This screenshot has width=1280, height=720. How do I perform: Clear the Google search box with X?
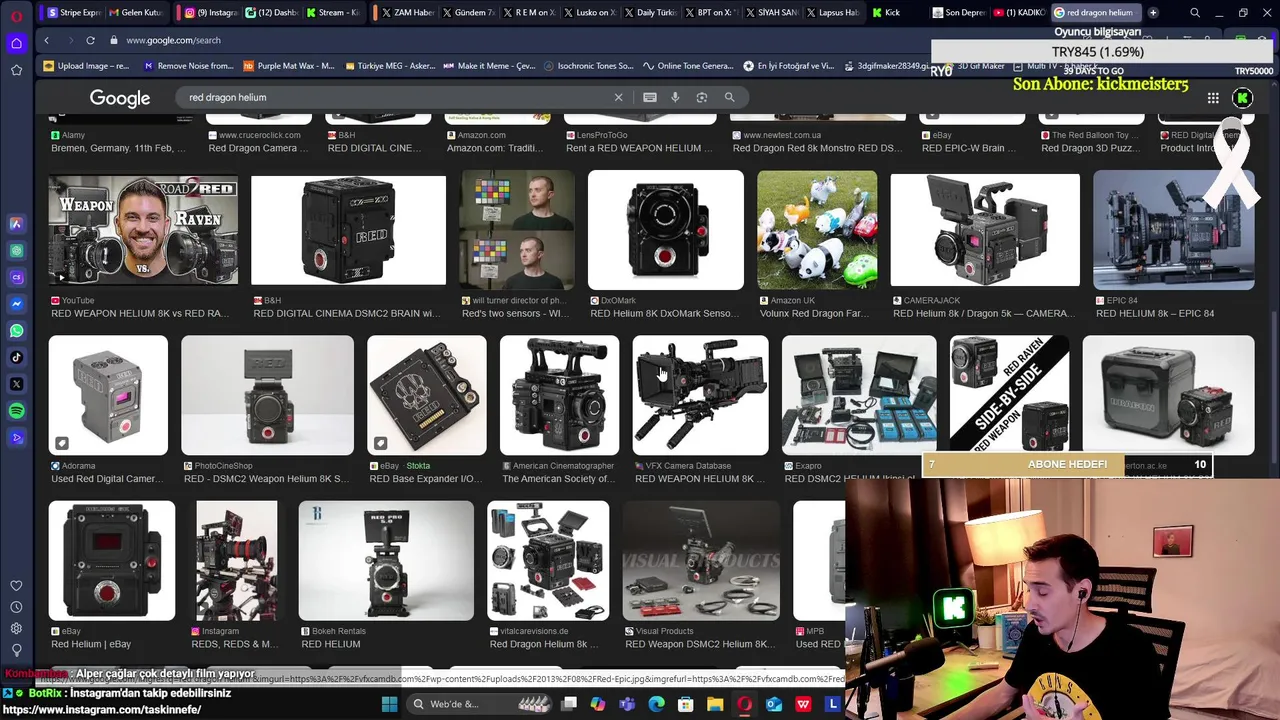click(x=618, y=97)
